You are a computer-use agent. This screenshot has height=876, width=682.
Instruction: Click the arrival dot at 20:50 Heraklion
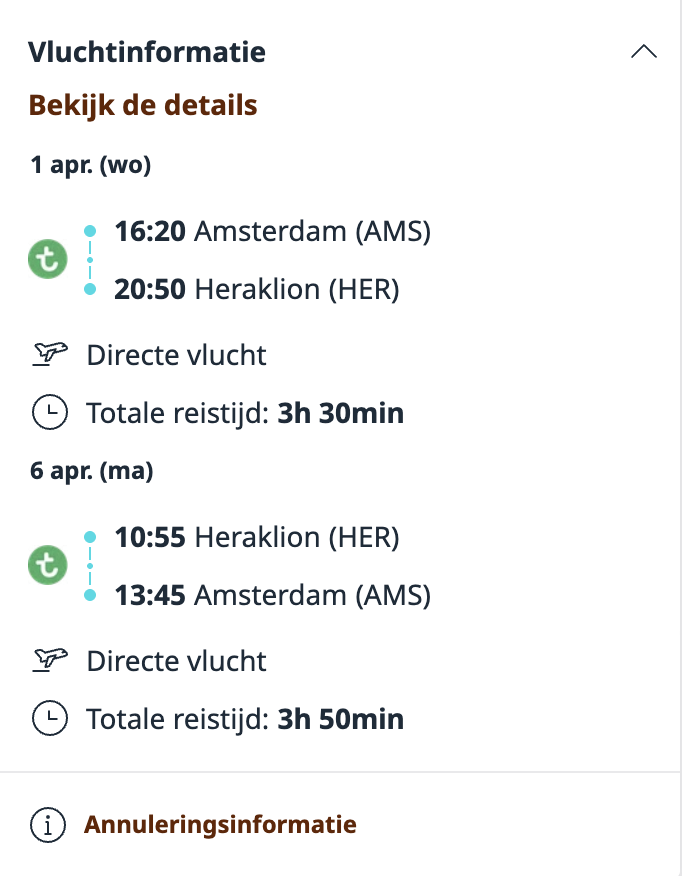92,288
